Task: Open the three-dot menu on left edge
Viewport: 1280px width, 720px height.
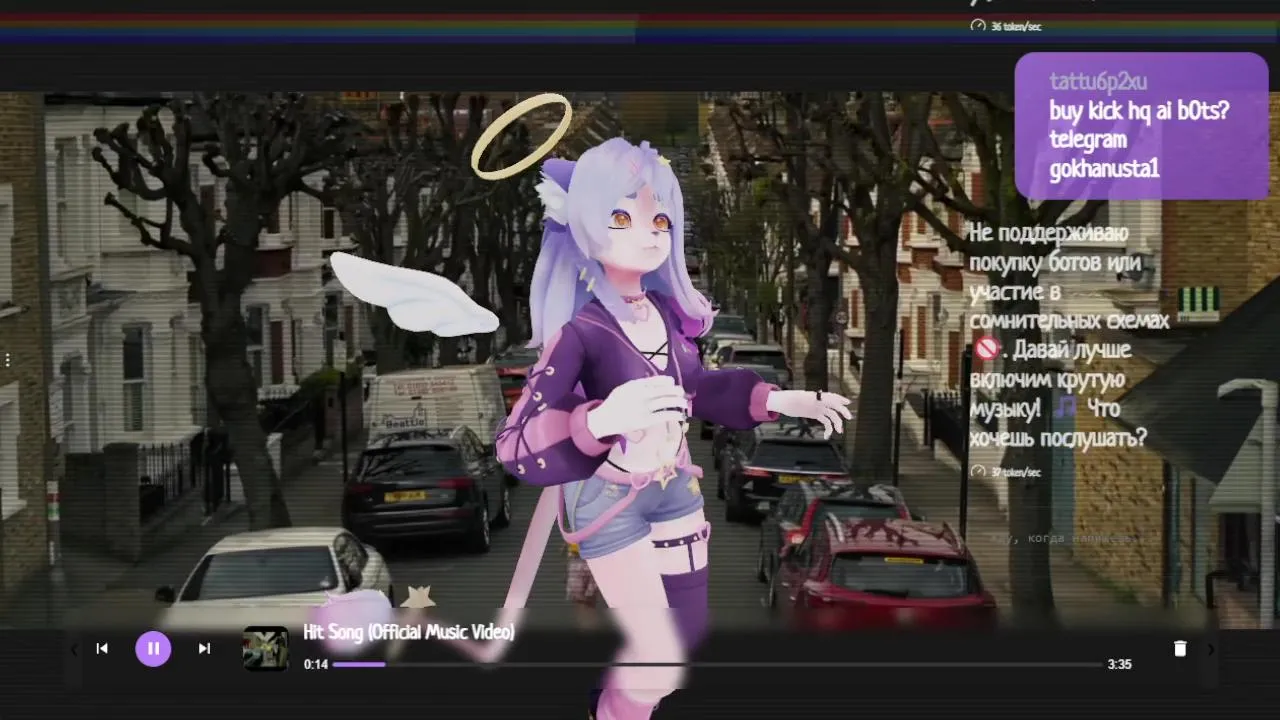Action: [x=7, y=359]
